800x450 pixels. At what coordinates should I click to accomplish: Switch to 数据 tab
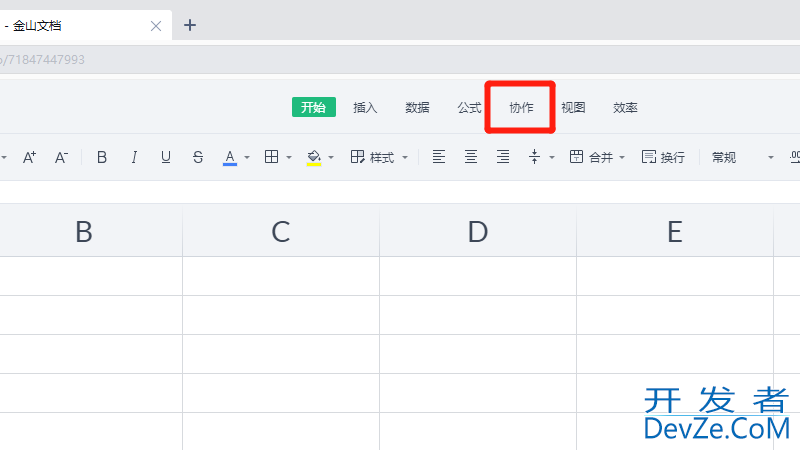coord(417,108)
